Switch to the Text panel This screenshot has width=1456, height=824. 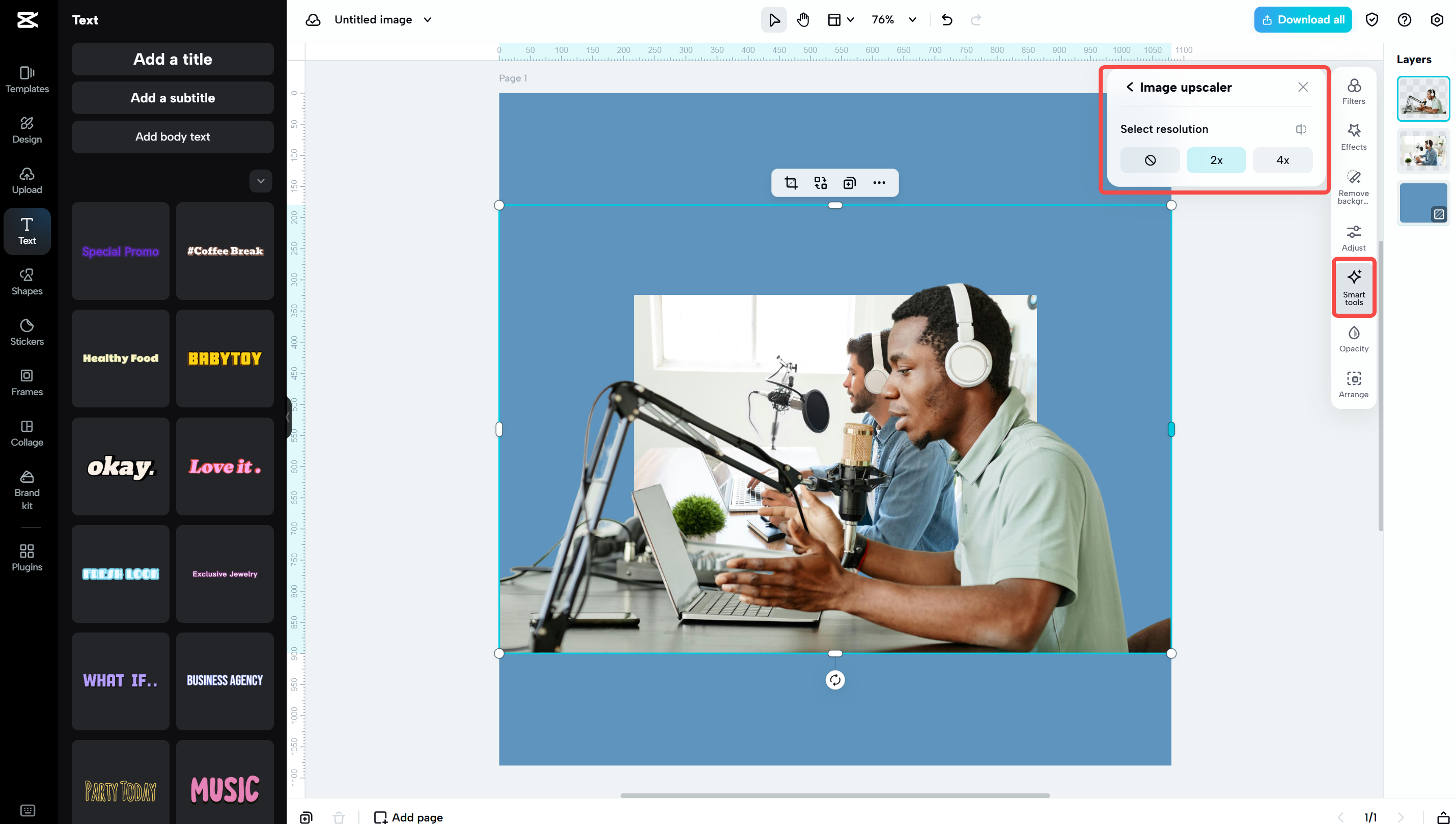coord(26,231)
